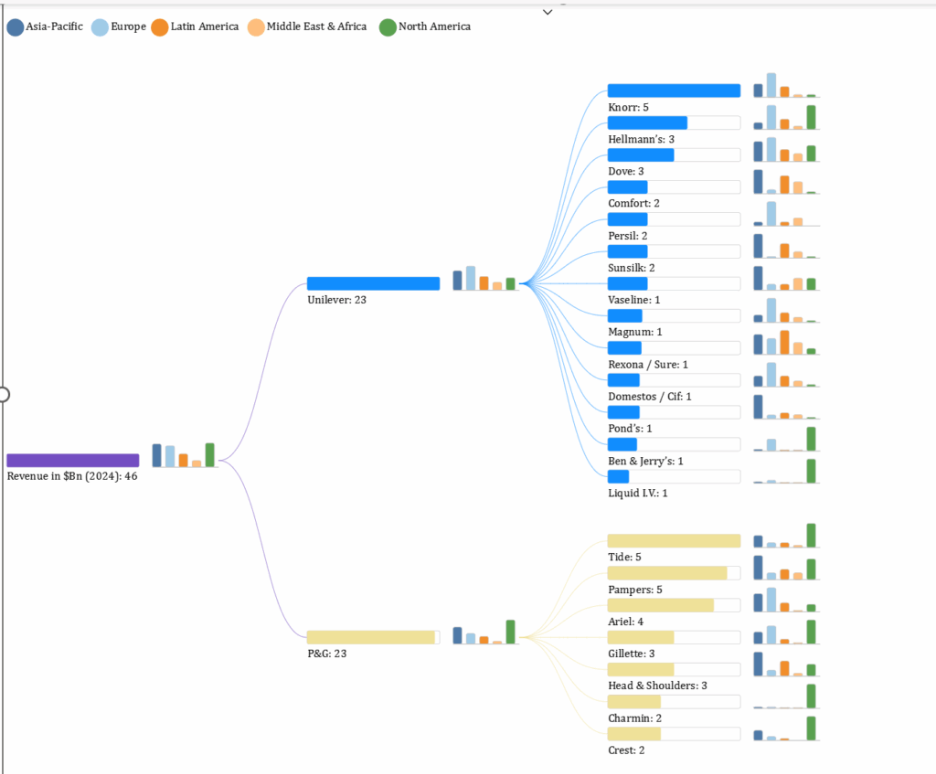Select the Ben & Jerry's brand bar
Image resolution: width=936 pixels, height=774 pixels.
pos(622,445)
